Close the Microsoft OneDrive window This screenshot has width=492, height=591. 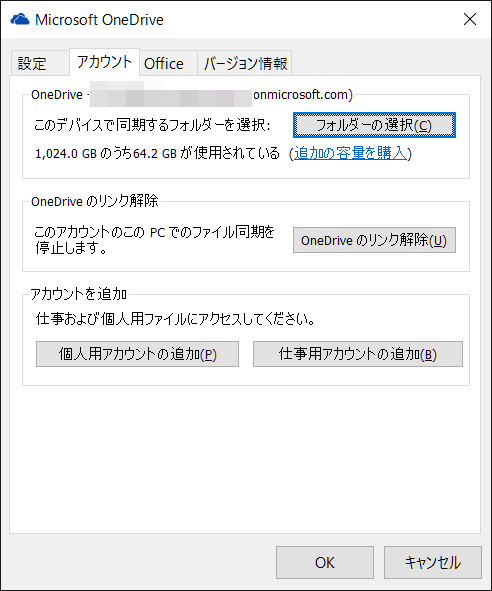[470, 19]
